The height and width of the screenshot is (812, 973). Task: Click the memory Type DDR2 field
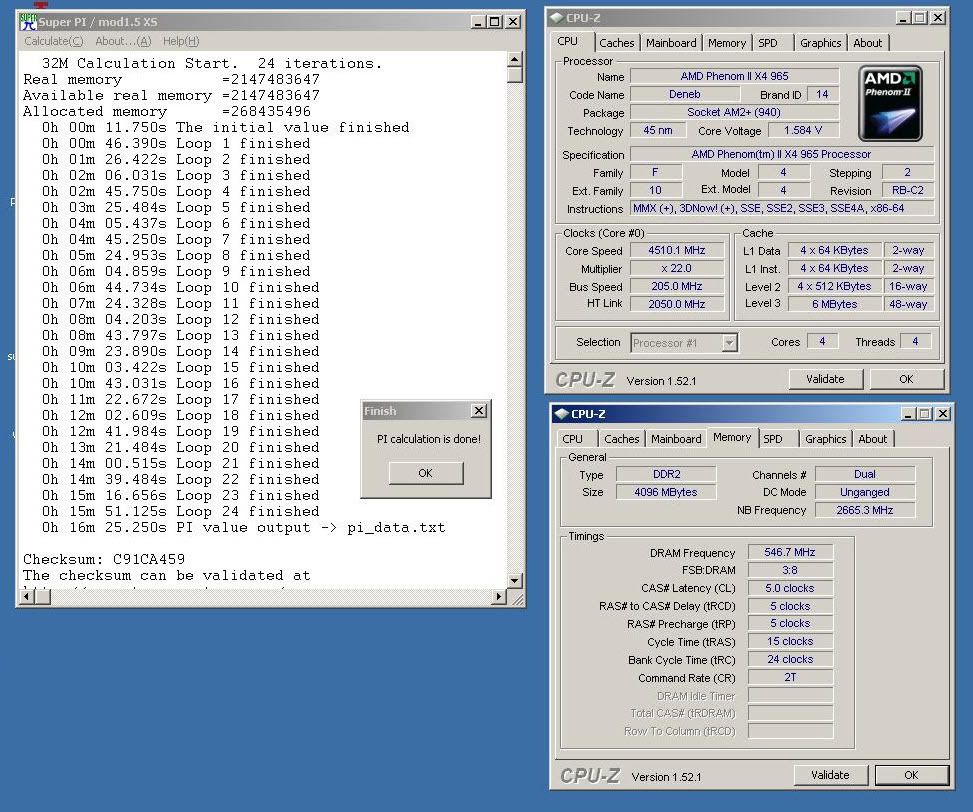point(666,474)
